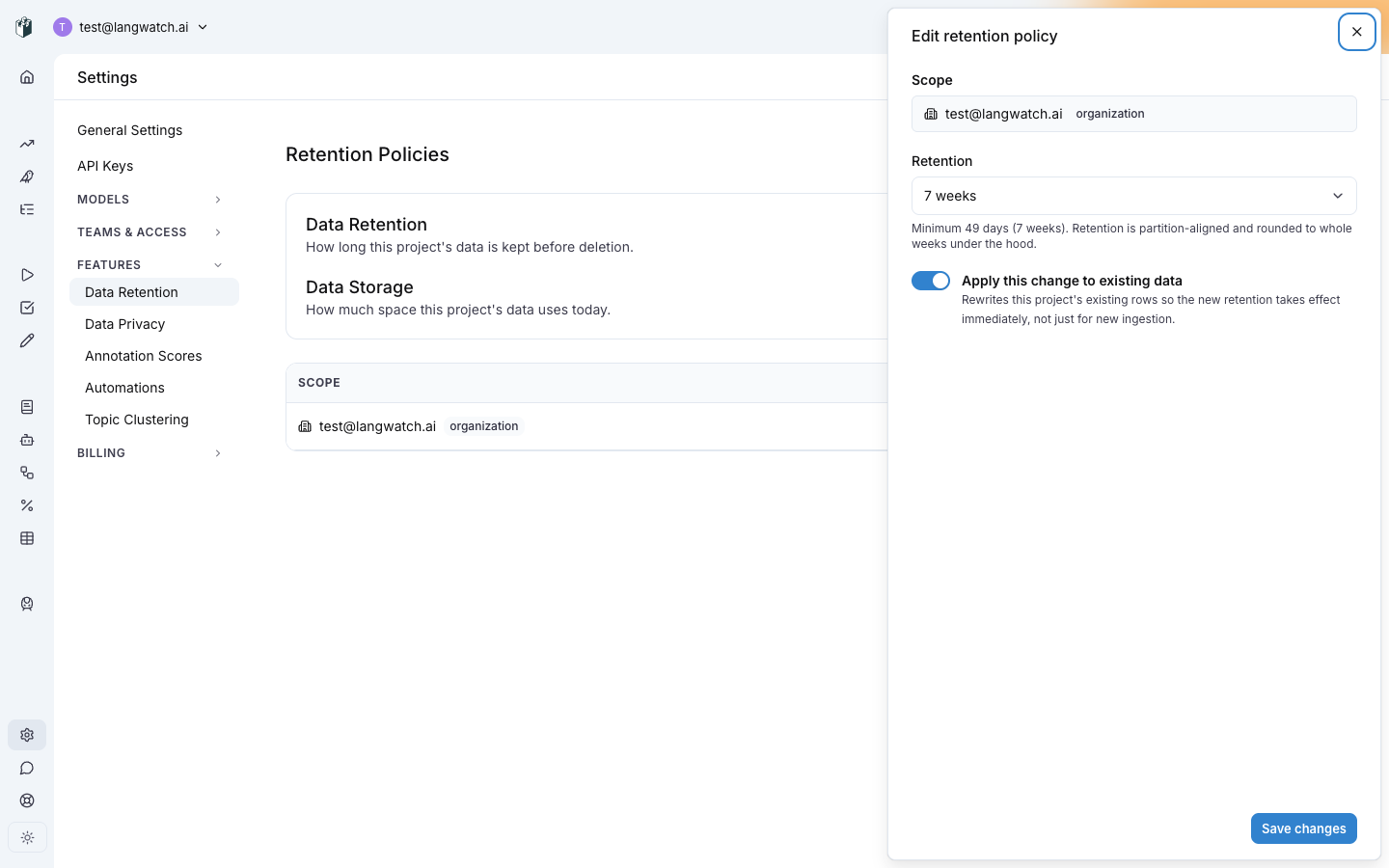Viewport: 1389px width, 868px height.
Task: Open API Keys settings
Action: click(x=105, y=166)
